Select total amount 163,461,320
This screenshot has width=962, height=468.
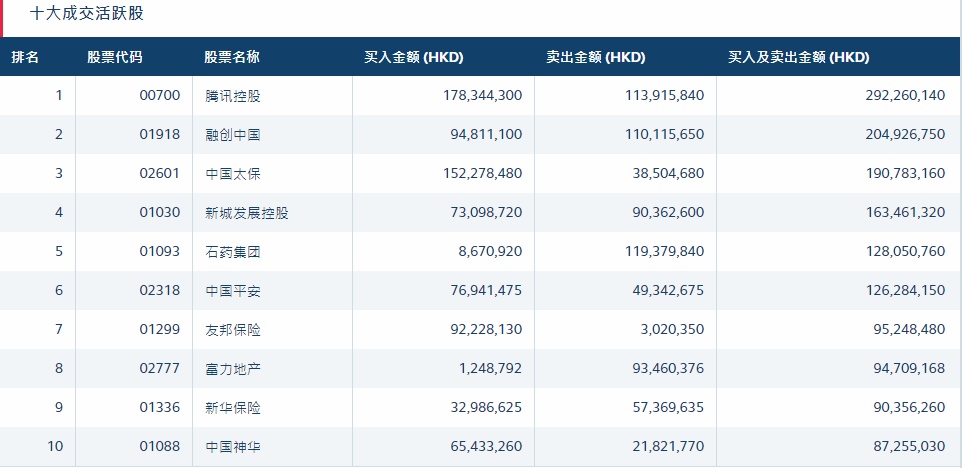[906, 212]
